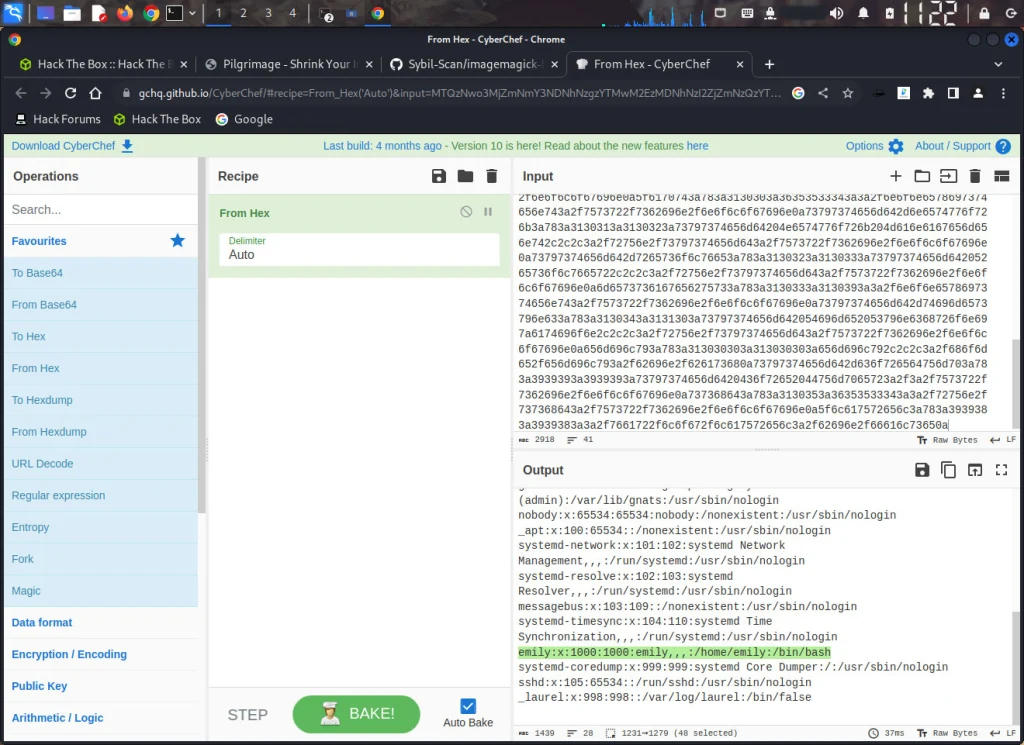
Task: Open folder as input
Action: point(922,176)
